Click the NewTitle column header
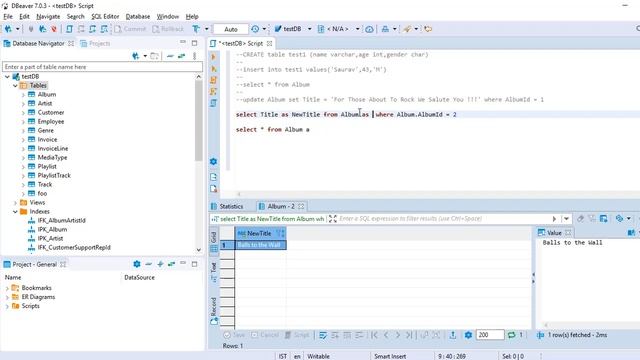 click(x=260, y=233)
